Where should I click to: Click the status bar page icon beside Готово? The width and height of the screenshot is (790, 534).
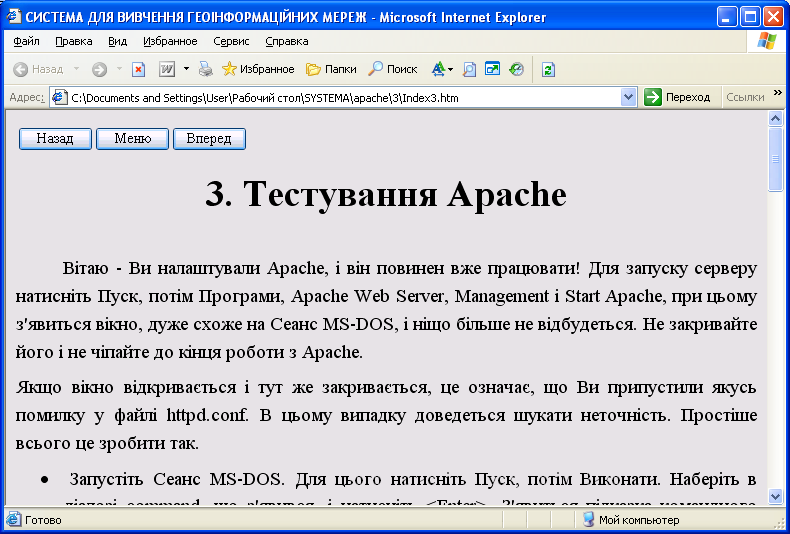(x=14, y=519)
